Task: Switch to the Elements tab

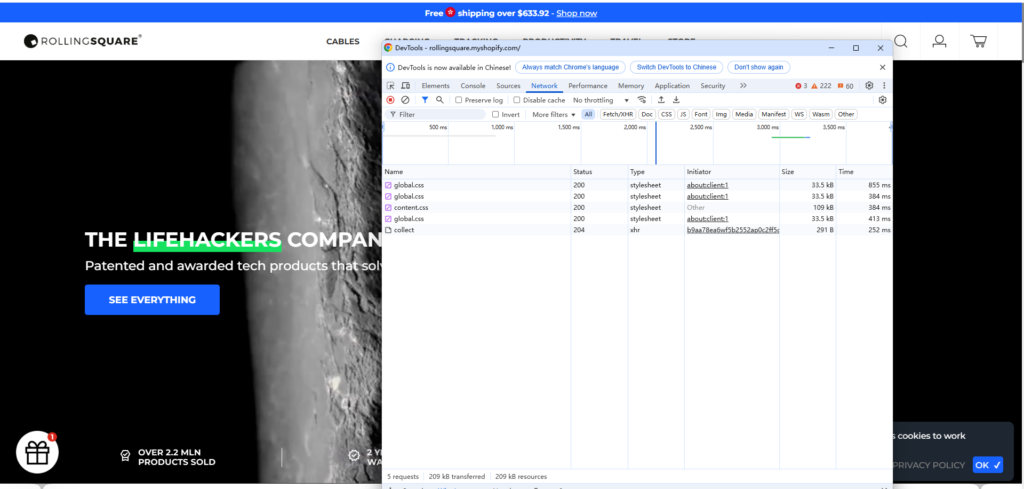Action: click(x=436, y=86)
